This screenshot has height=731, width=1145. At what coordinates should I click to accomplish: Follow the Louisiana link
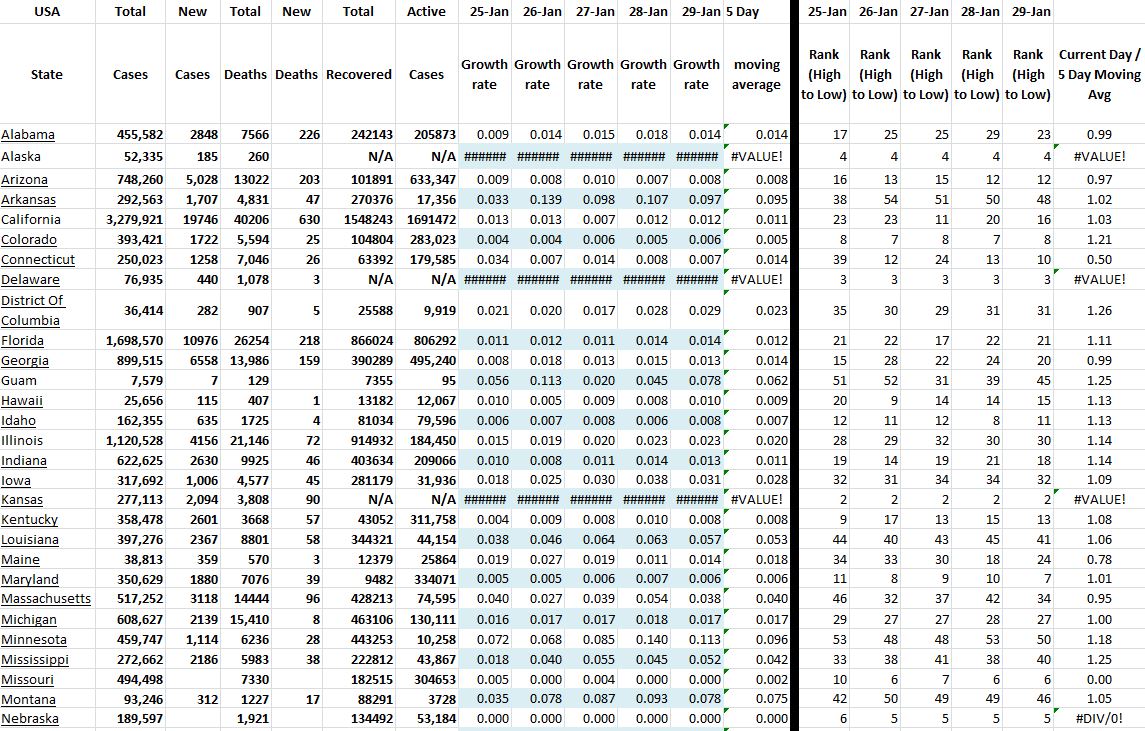pos(30,540)
